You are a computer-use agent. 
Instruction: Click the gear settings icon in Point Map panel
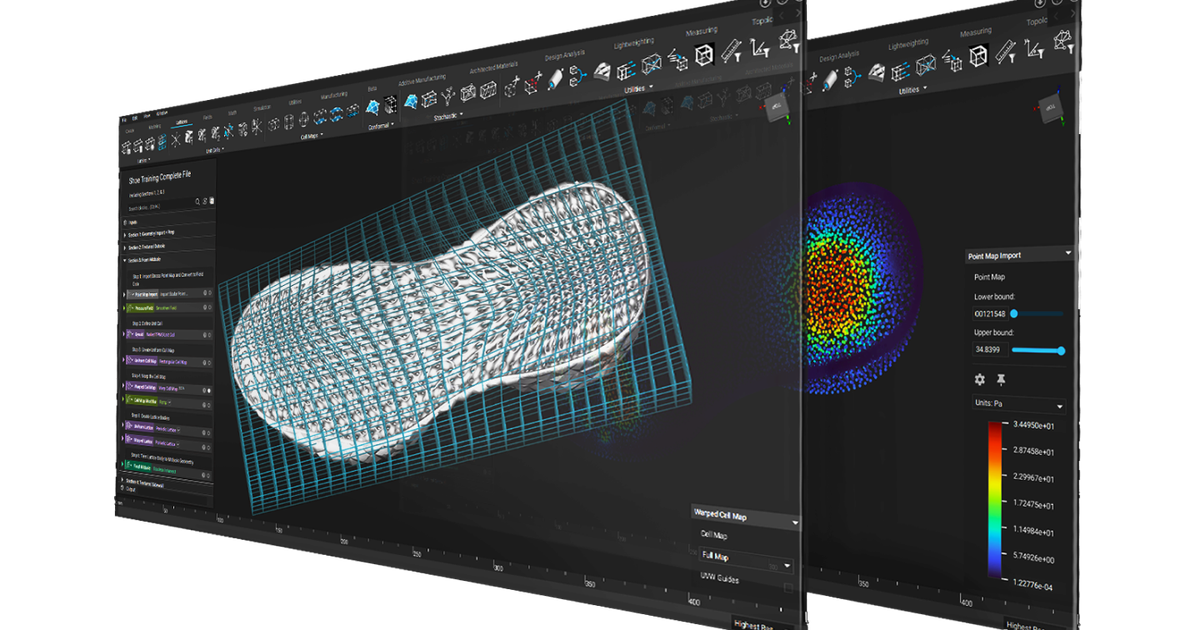point(980,380)
